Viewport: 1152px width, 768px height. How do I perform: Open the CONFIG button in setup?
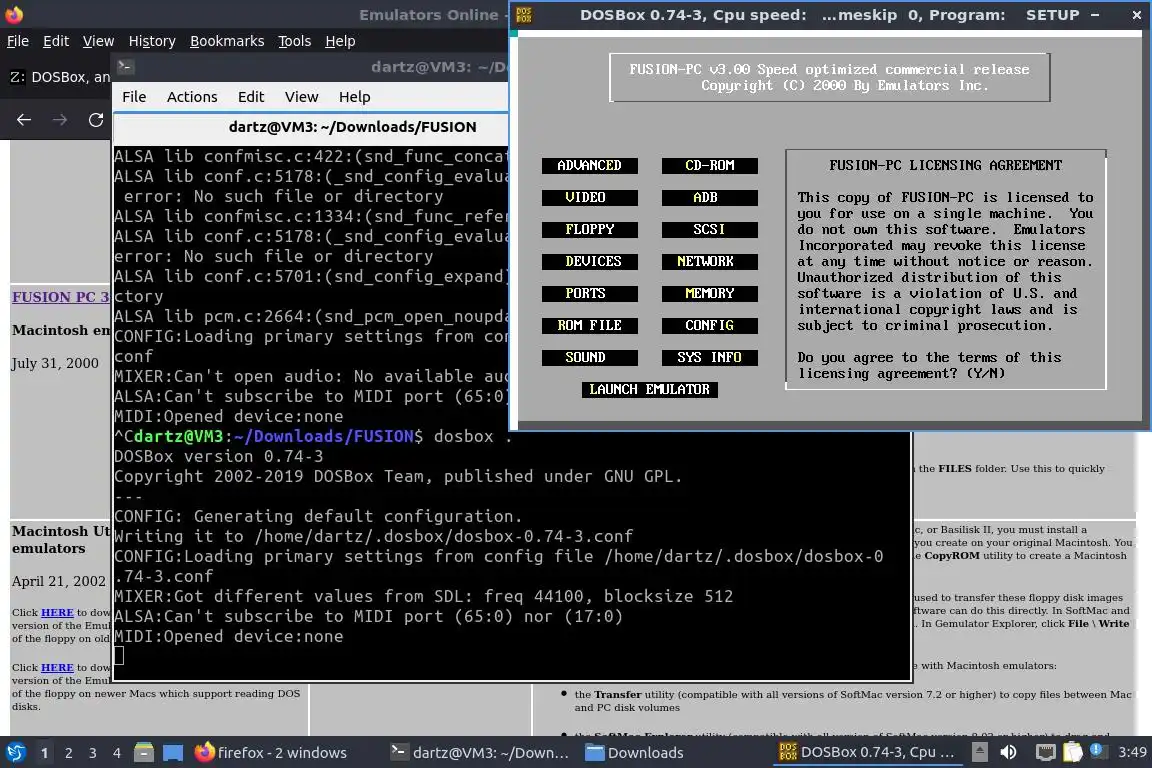coord(709,326)
